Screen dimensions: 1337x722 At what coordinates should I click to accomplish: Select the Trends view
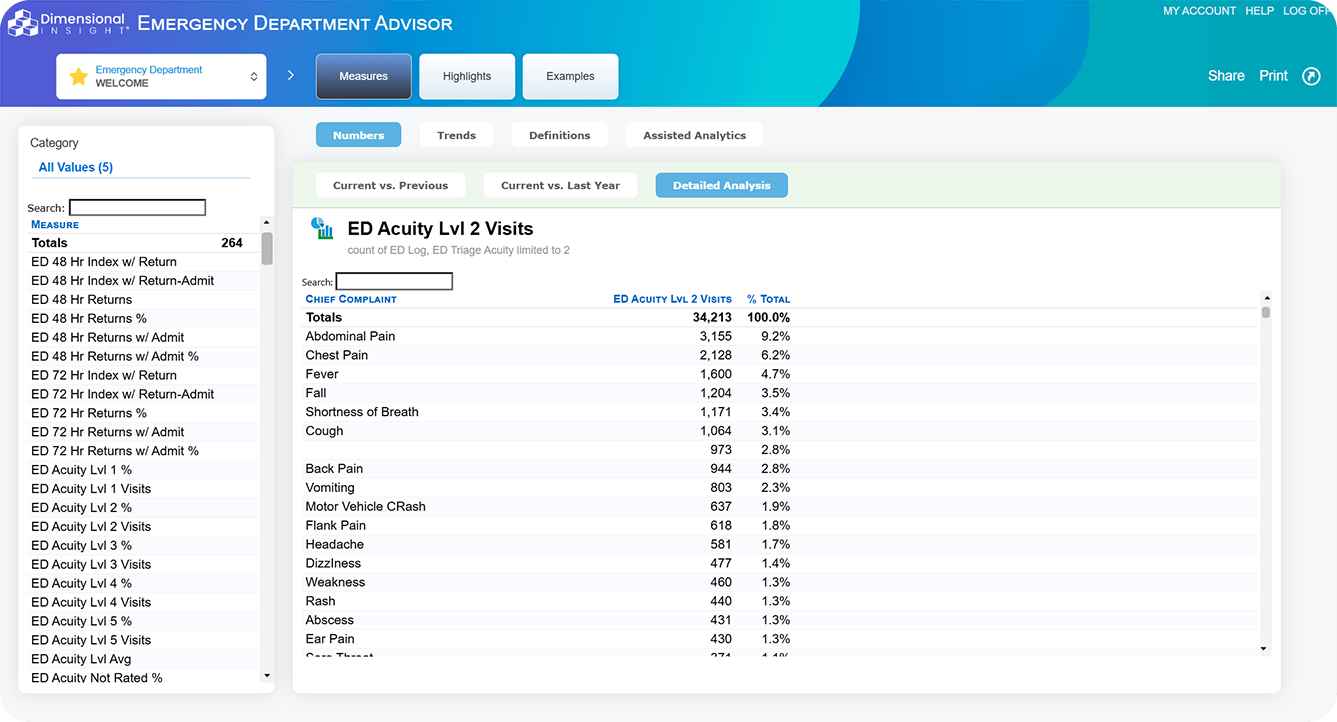(456, 135)
